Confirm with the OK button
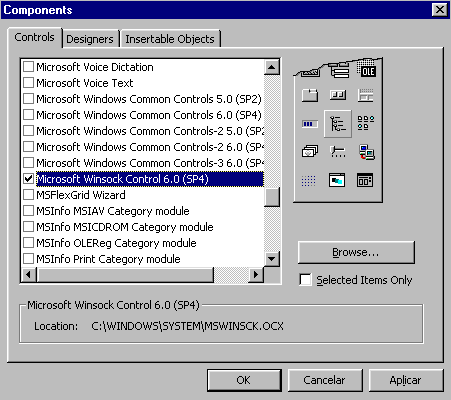This screenshot has width=451, height=400. point(244,380)
